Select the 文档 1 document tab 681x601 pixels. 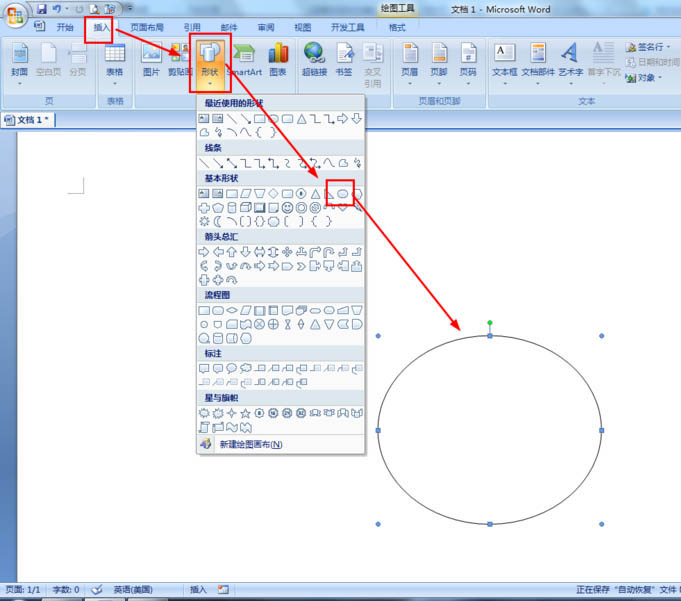click(29, 119)
